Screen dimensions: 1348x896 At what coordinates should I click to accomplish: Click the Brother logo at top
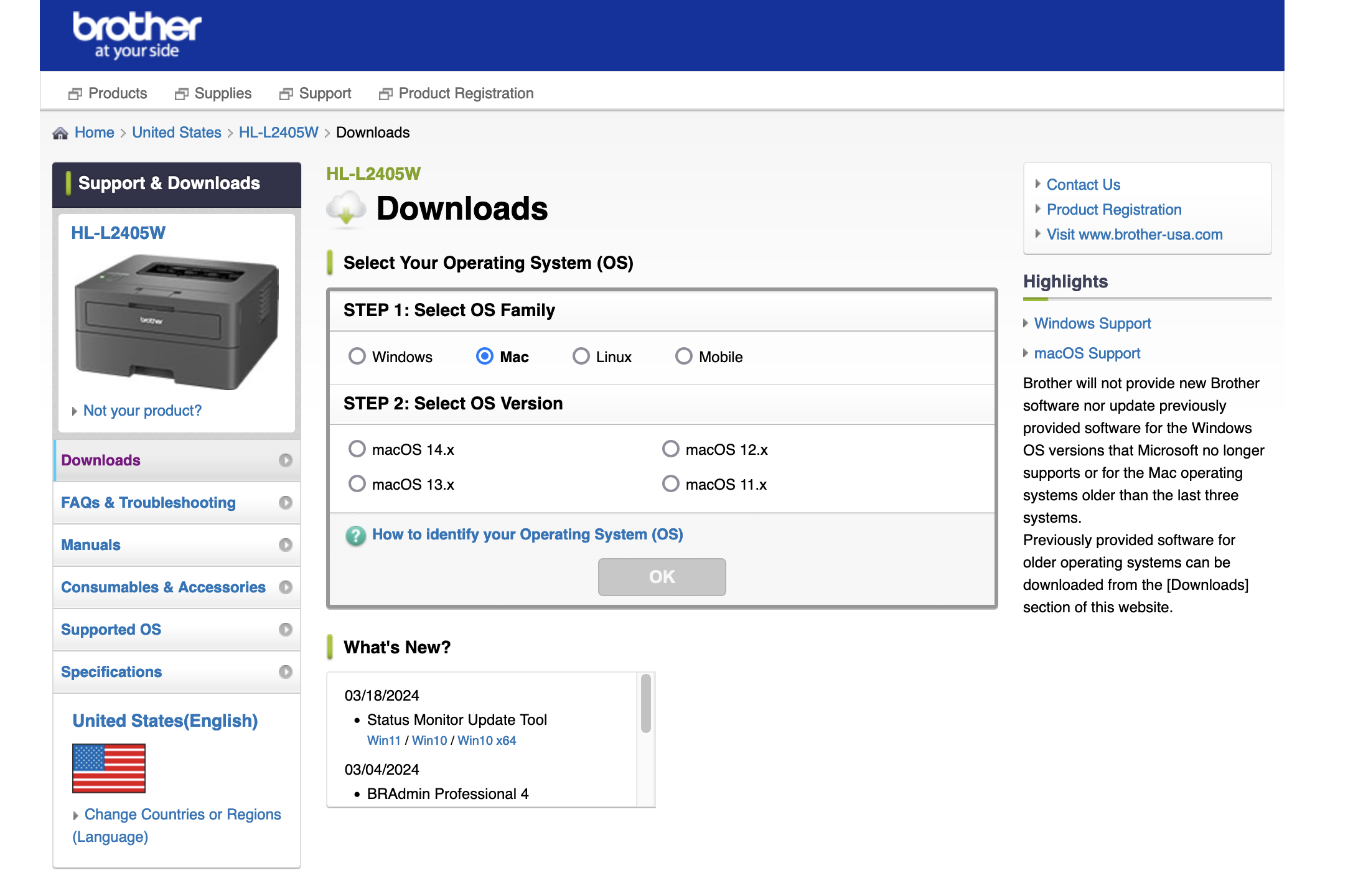pyautogui.click(x=137, y=35)
